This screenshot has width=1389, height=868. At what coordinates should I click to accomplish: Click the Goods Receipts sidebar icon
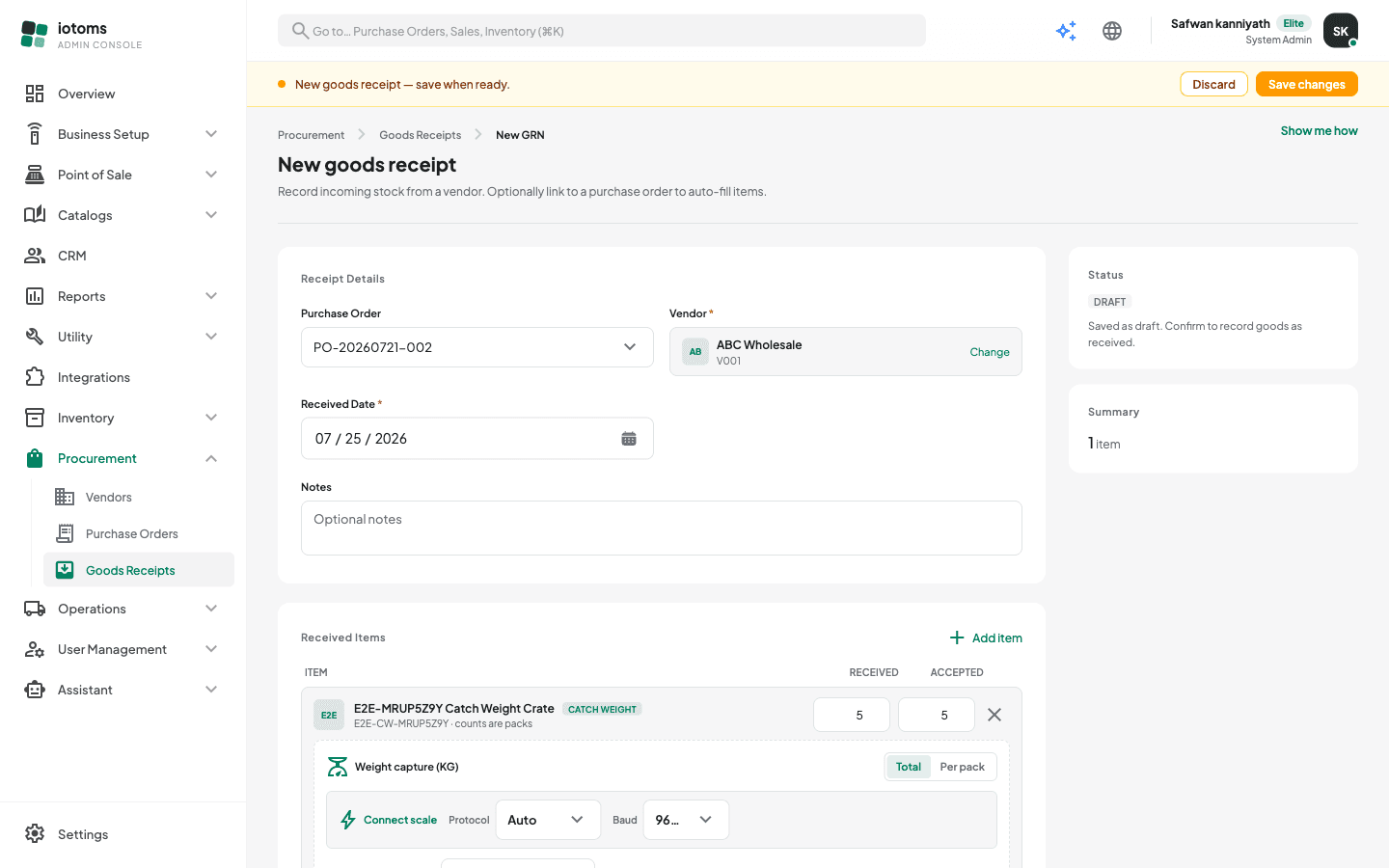65,570
